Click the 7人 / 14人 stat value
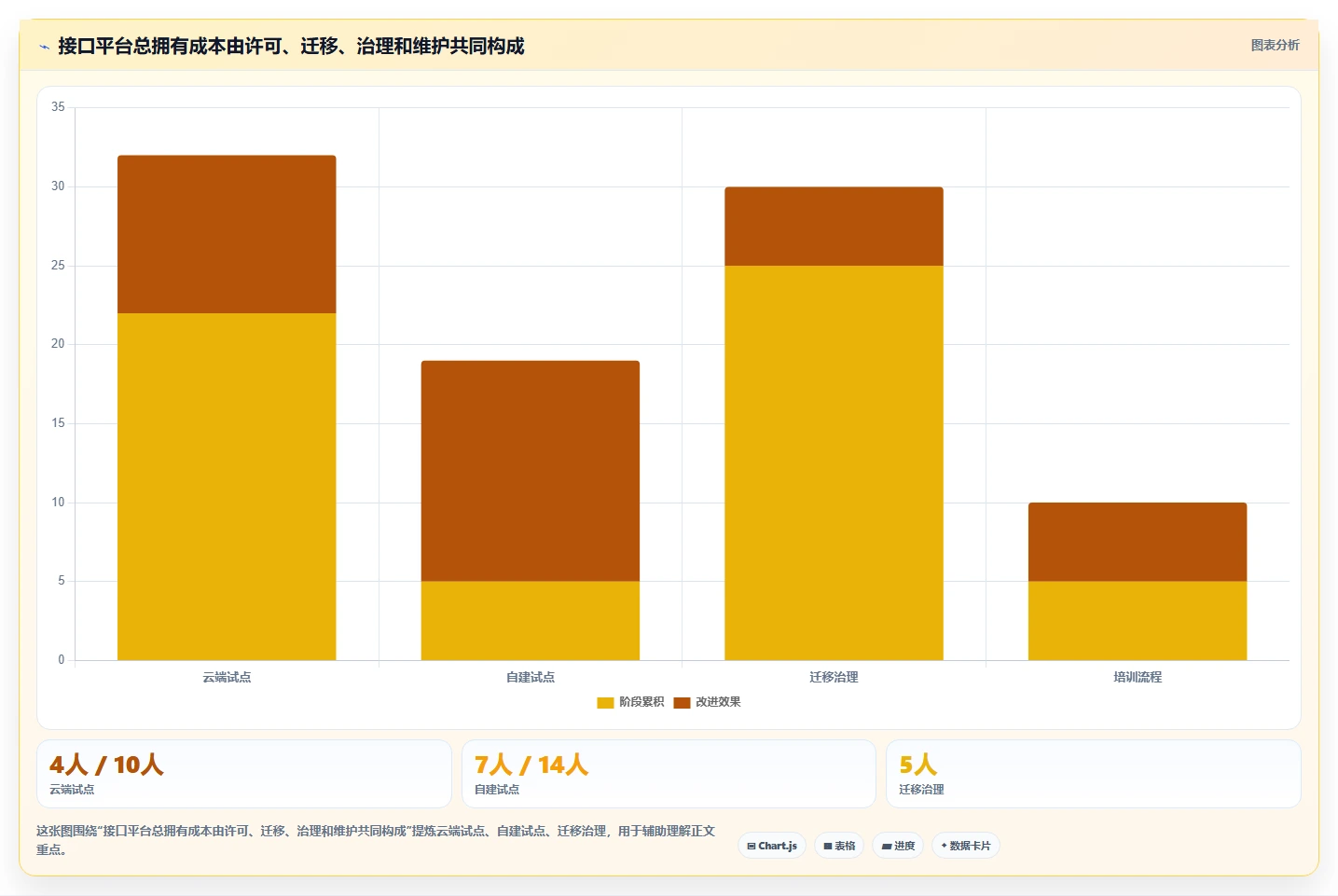The width and height of the screenshot is (1338, 896). coord(531,765)
